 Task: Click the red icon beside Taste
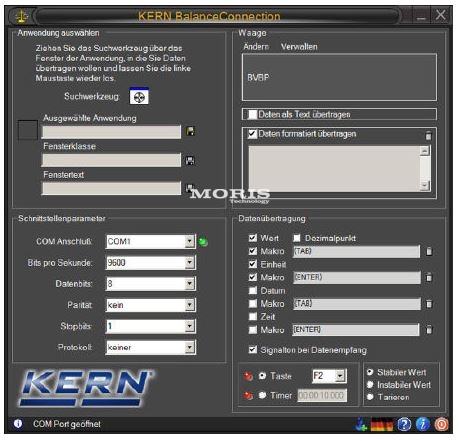tap(248, 376)
